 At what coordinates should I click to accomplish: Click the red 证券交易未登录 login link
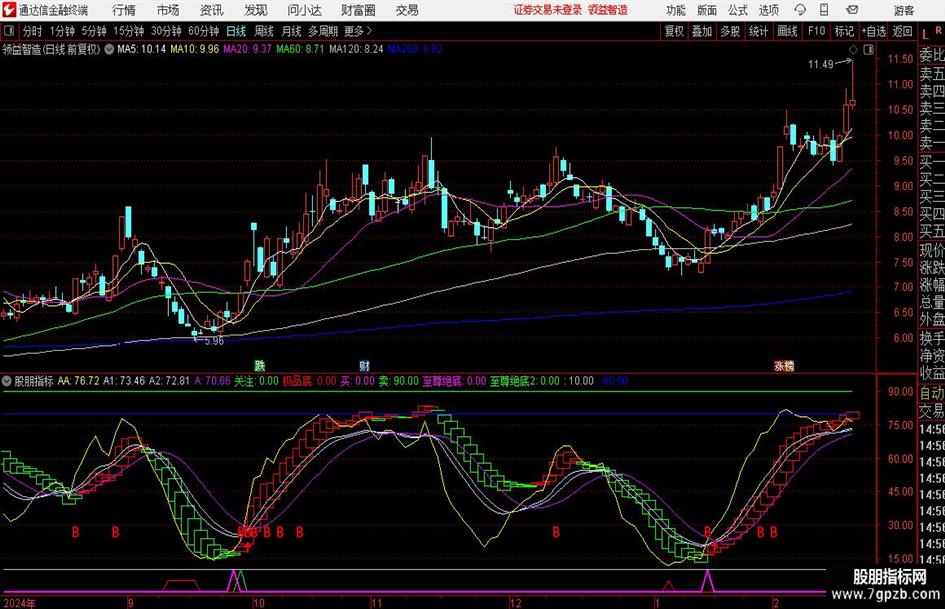click(x=548, y=10)
